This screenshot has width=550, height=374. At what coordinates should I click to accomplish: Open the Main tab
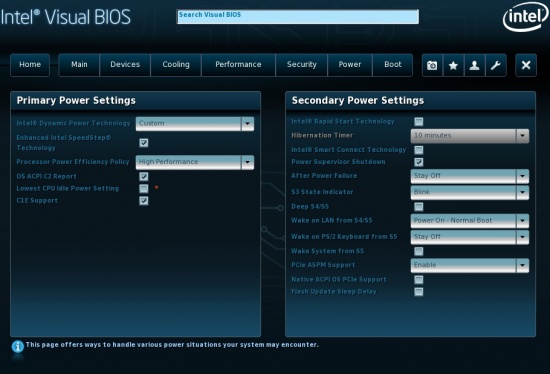pyautogui.click(x=79, y=65)
